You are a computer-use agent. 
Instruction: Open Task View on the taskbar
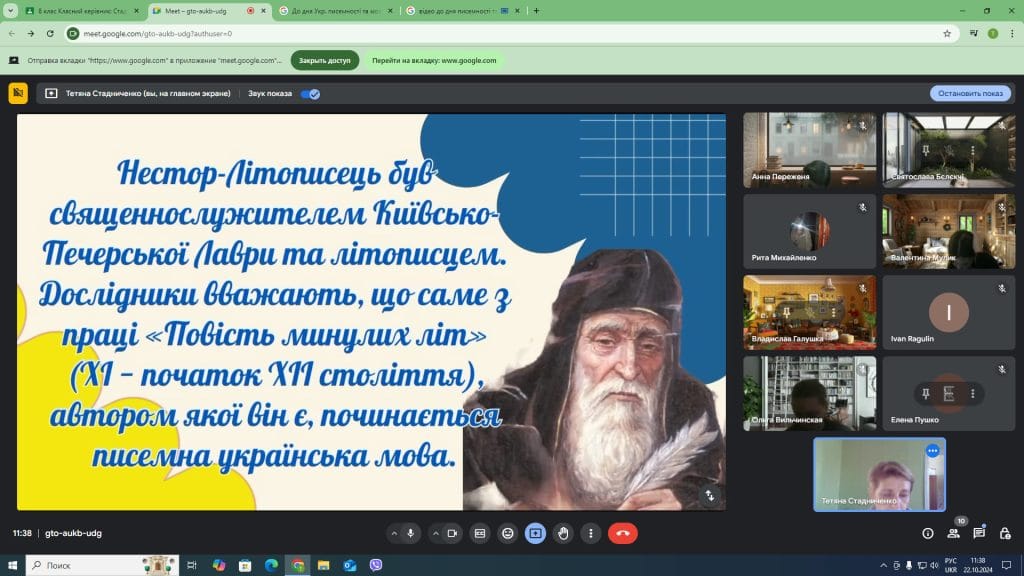coord(191,565)
